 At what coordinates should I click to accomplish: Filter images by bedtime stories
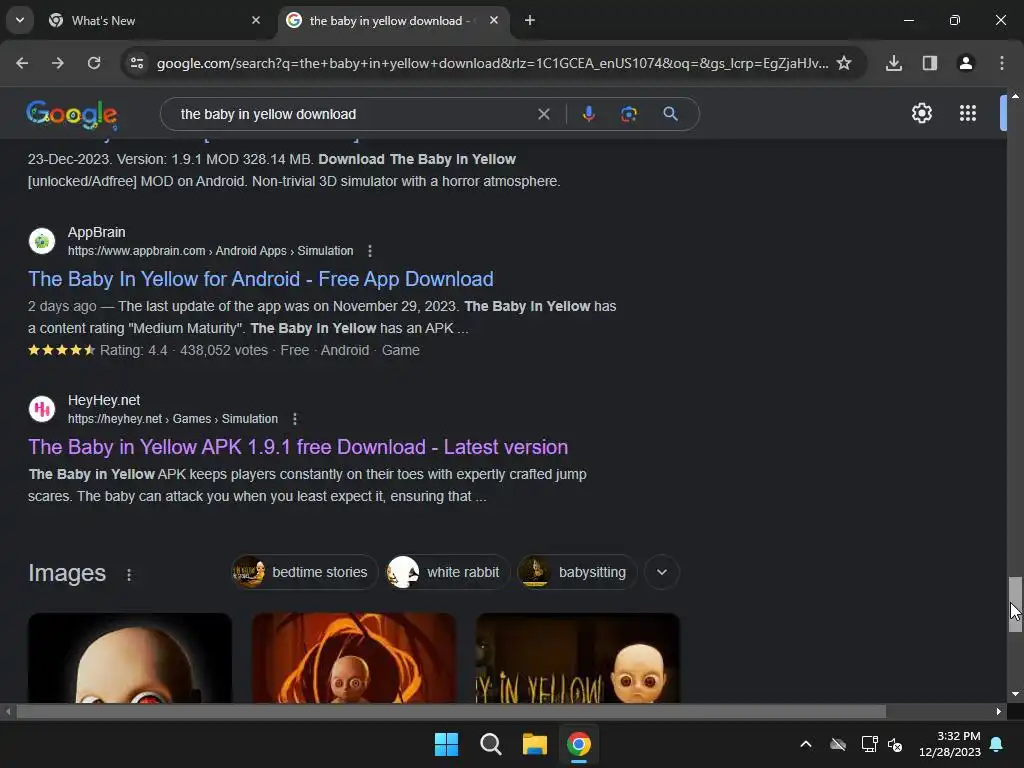pyautogui.click(x=304, y=573)
